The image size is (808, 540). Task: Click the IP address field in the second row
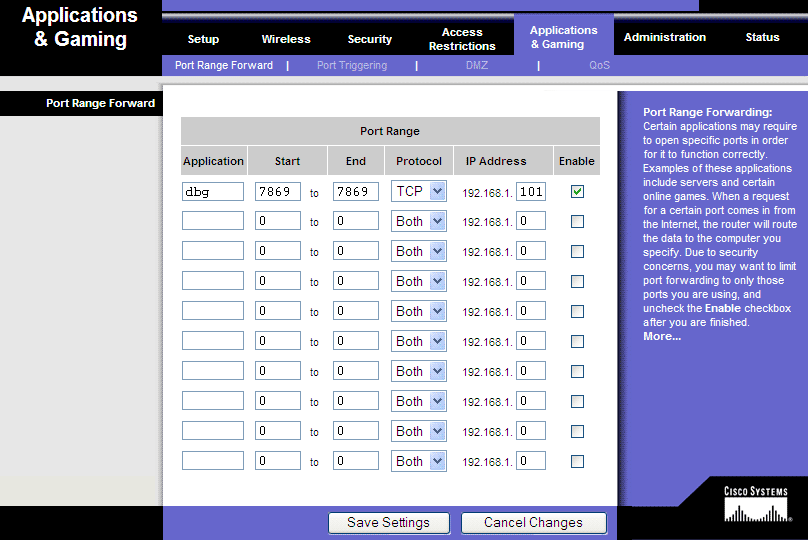click(531, 221)
